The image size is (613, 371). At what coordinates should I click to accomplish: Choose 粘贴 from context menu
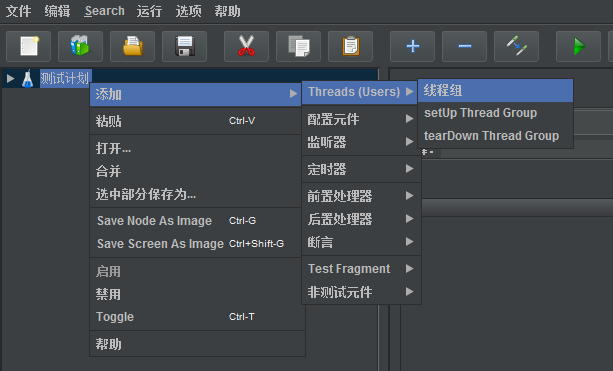pos(195,121)
